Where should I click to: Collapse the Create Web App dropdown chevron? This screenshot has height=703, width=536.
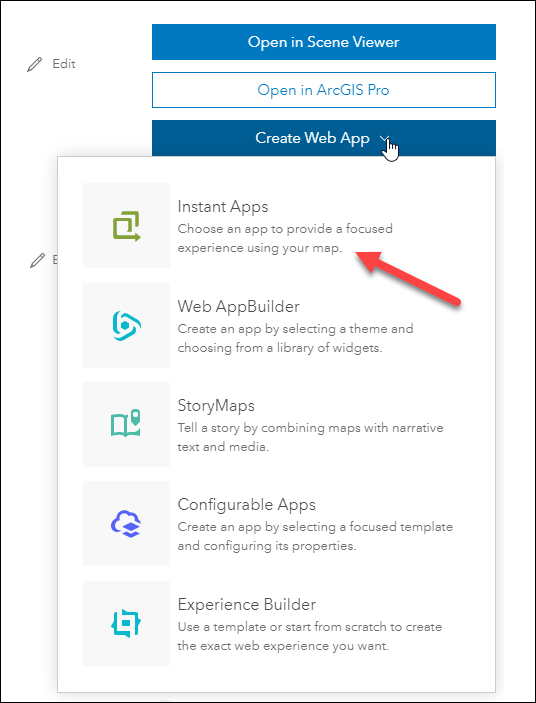(x=384, y=138)
